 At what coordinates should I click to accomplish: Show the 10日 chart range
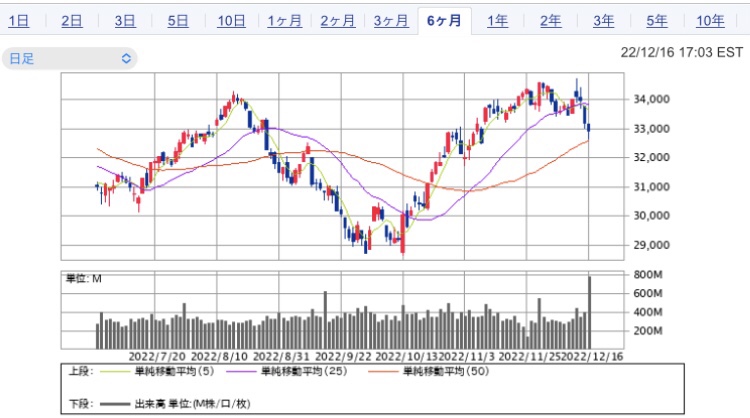click(232, 21)
